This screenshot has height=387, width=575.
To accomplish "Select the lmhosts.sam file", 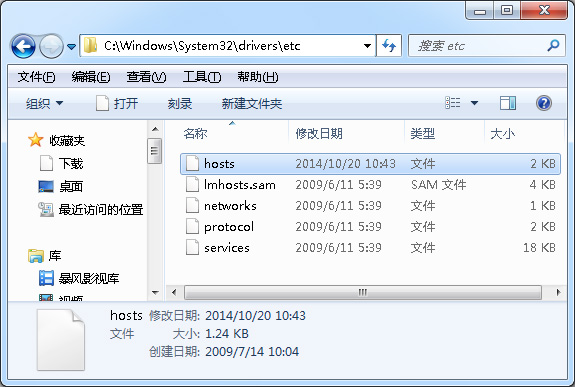I will coord(370,185).
